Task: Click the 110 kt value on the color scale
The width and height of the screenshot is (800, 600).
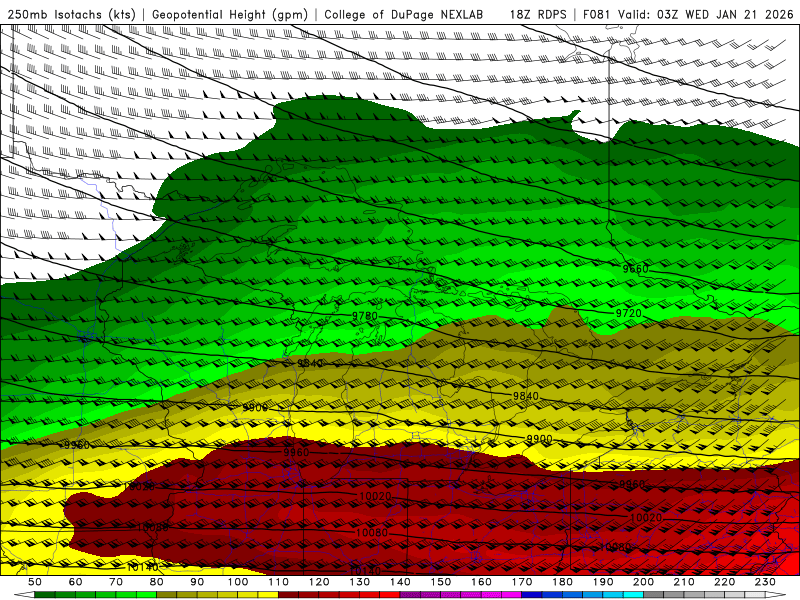Action: pyautogui.click(x=279, y=582)
